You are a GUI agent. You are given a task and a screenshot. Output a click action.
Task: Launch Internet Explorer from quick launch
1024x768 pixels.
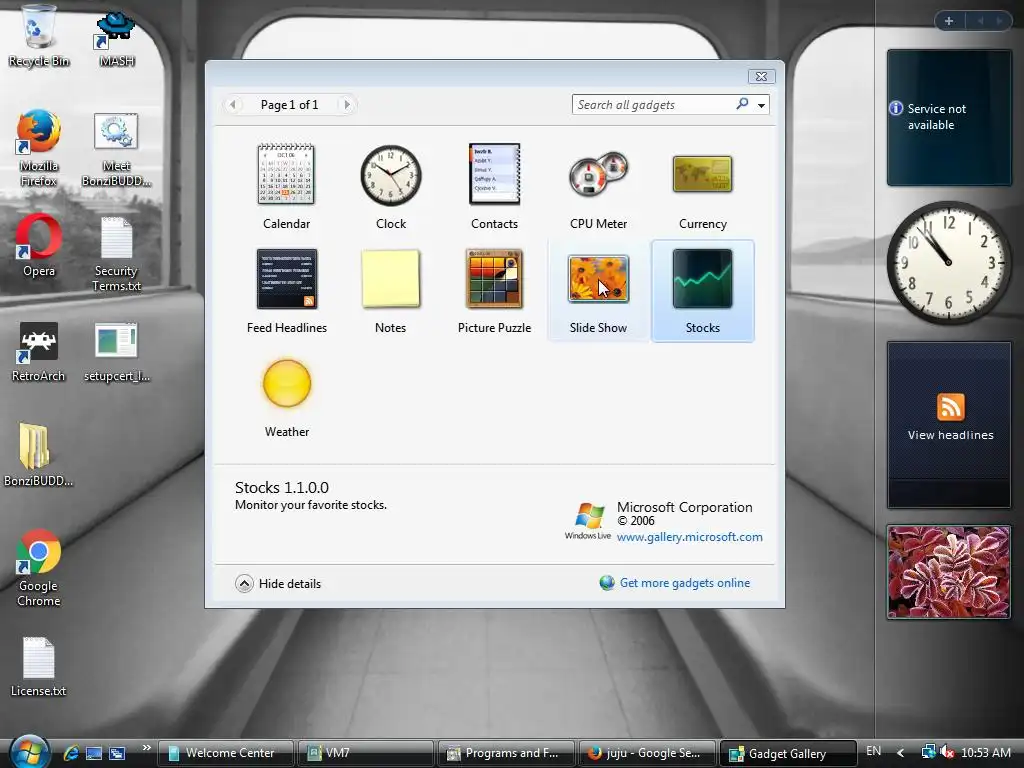(71, 753)
